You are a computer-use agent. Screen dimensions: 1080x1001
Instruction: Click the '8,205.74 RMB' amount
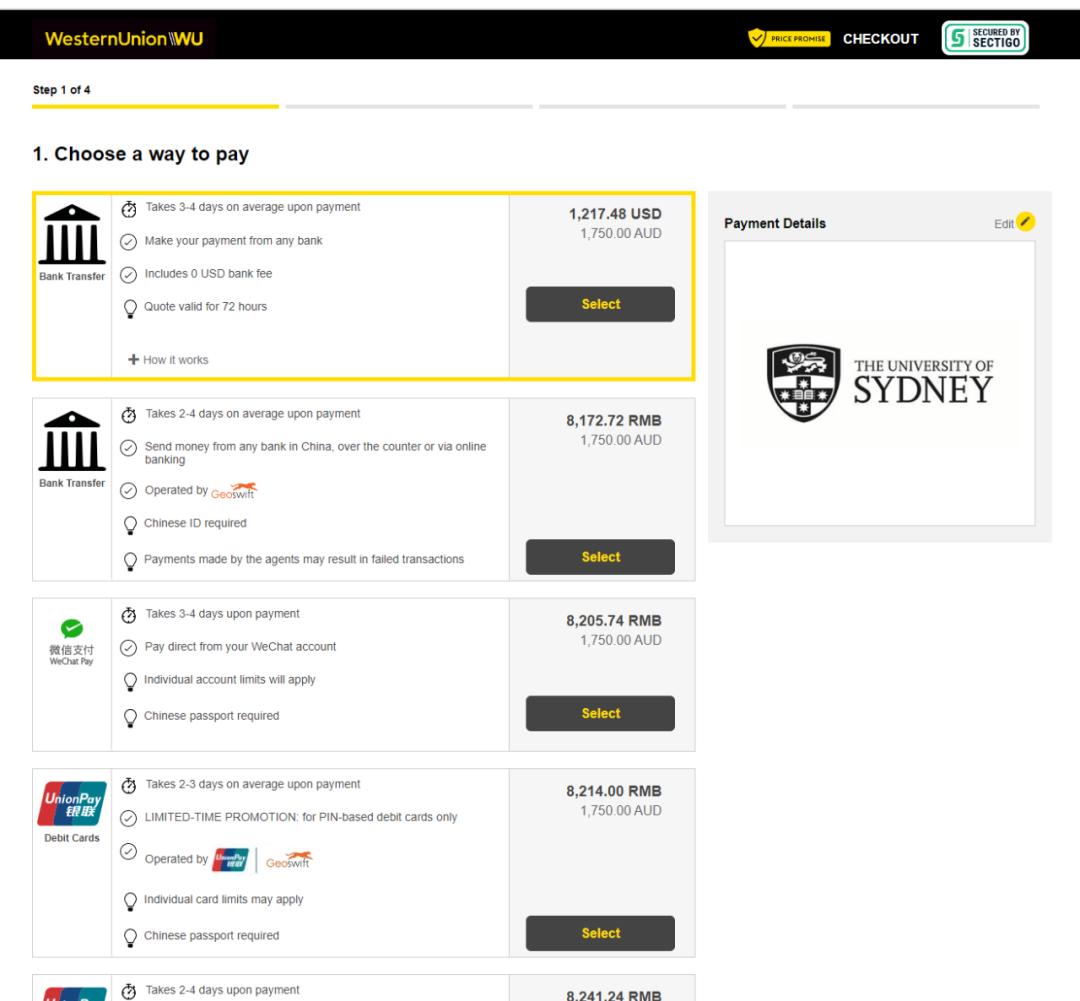(x=614, y=621)
